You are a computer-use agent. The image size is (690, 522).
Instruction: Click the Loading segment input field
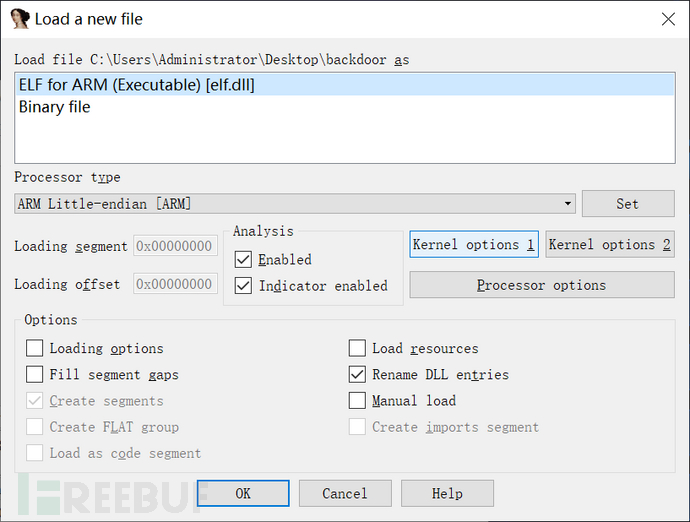pos(175,246)
